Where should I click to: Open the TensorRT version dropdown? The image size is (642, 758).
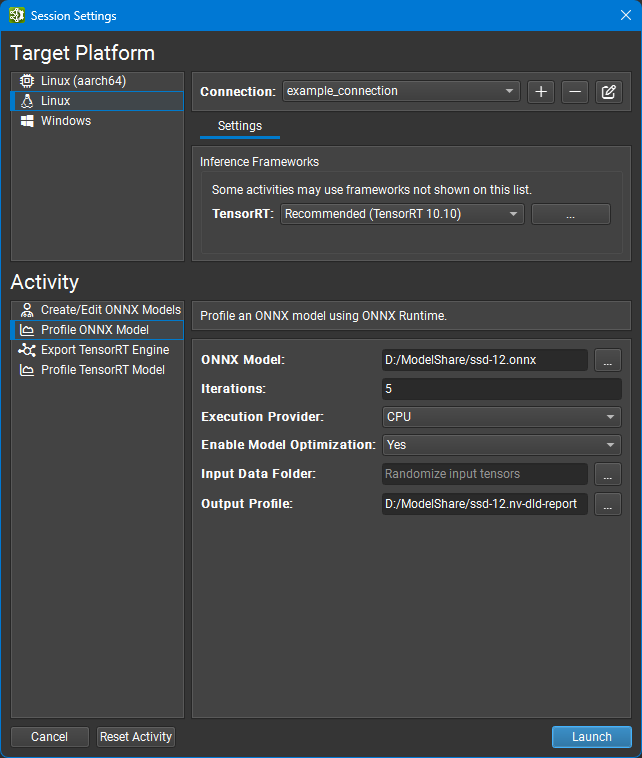(x=402, y=214)
